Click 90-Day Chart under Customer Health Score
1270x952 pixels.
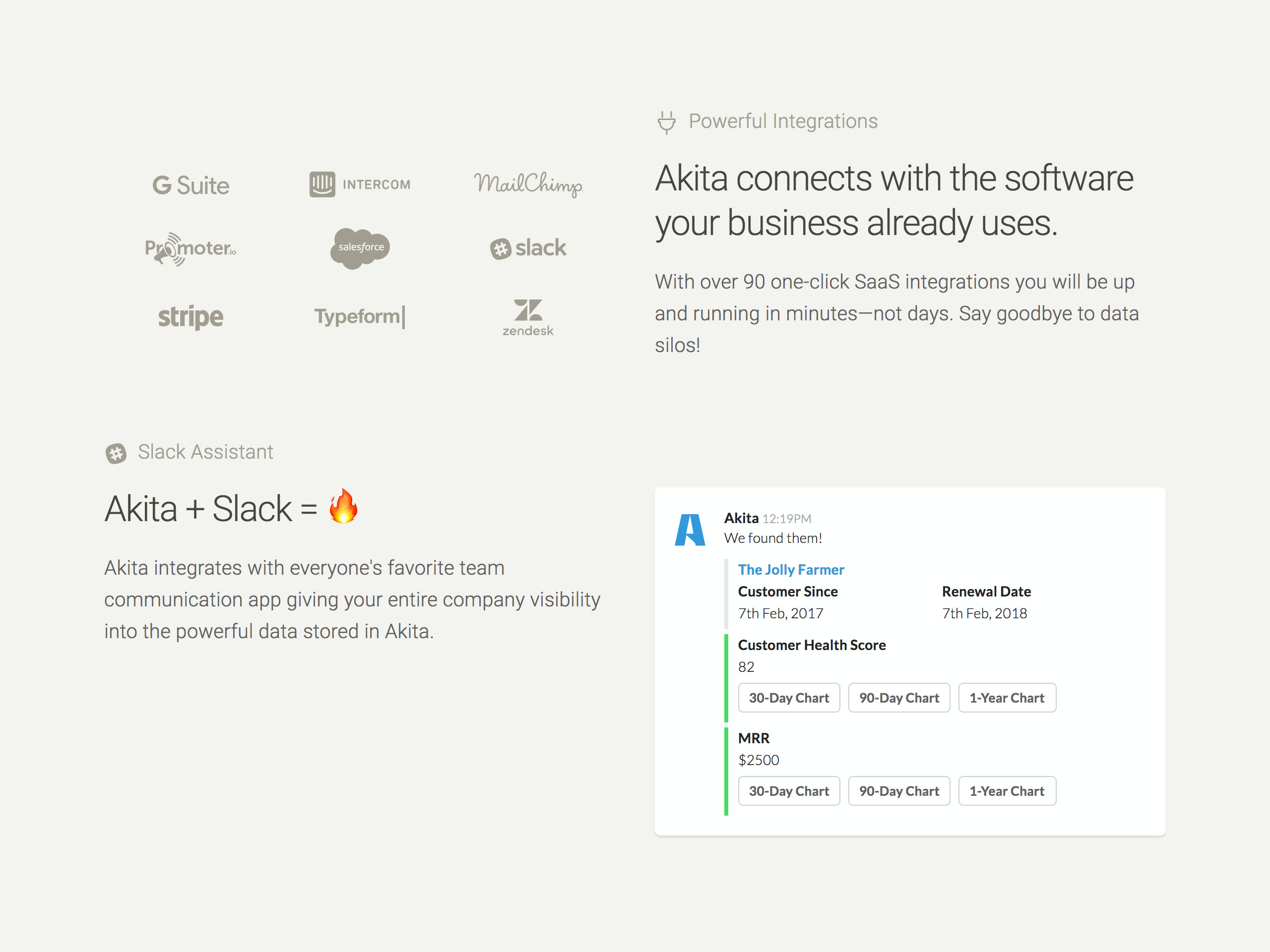point(899,698)
